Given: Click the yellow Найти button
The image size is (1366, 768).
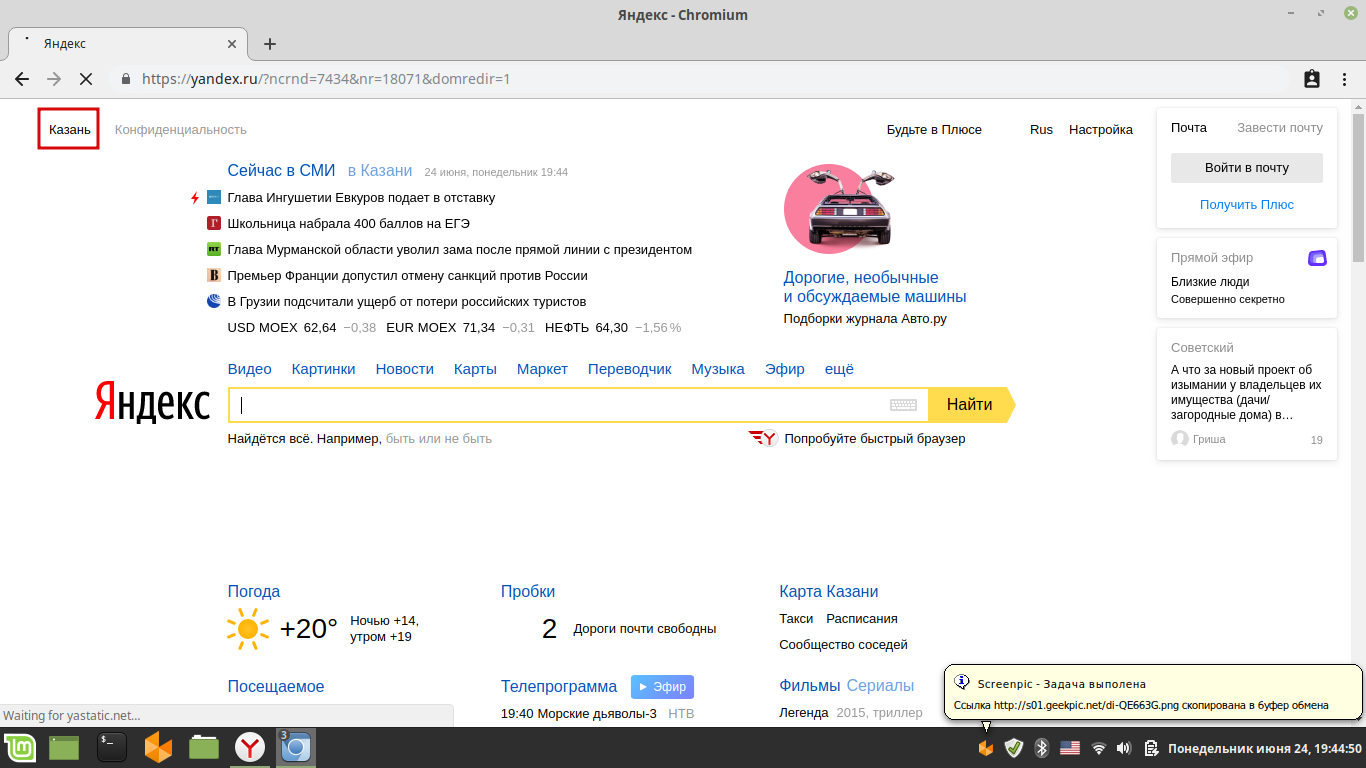Looking at the screenshot, I should tap(970, 405).
